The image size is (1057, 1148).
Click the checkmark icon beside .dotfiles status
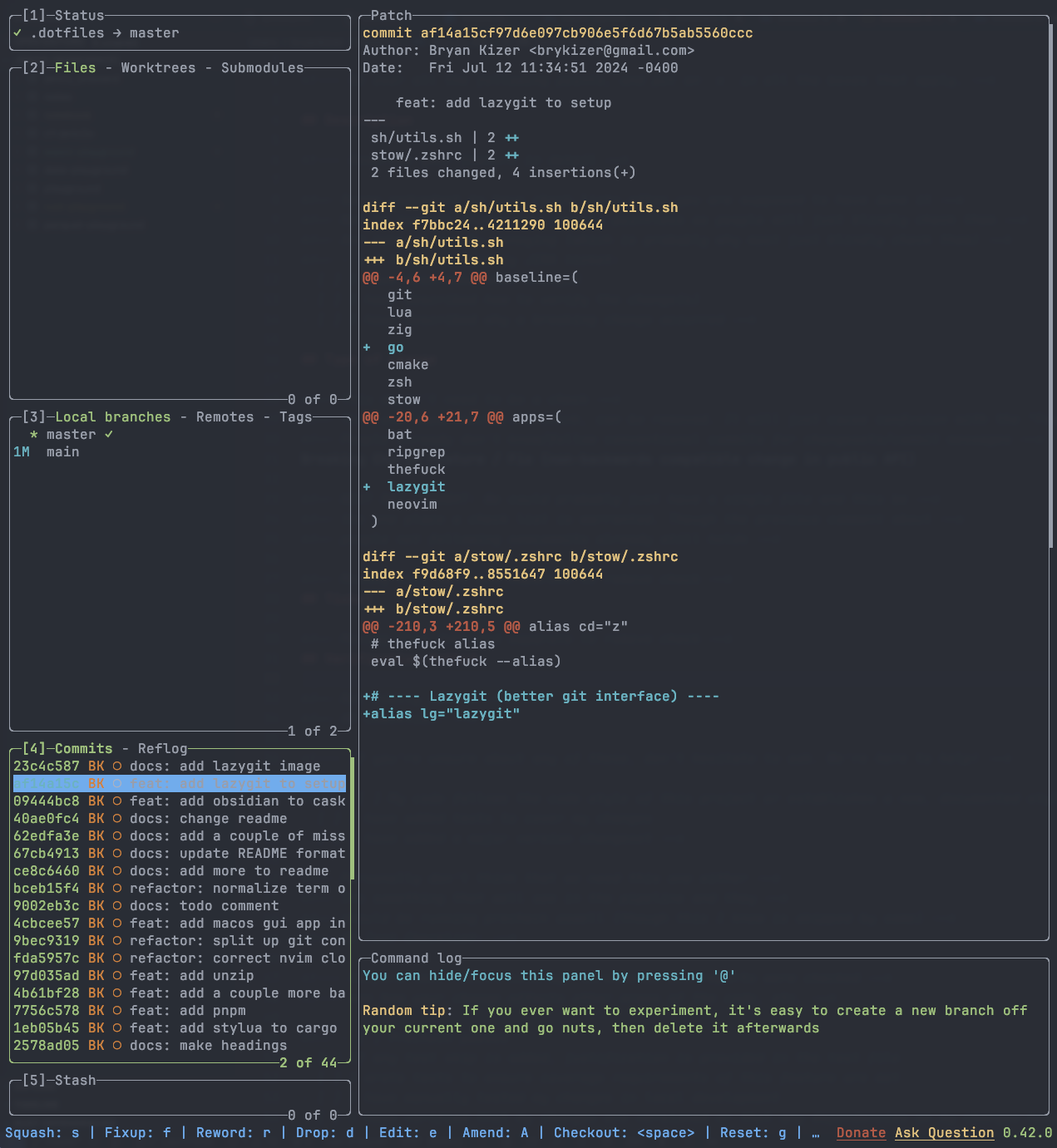click(x=17, y=33)
